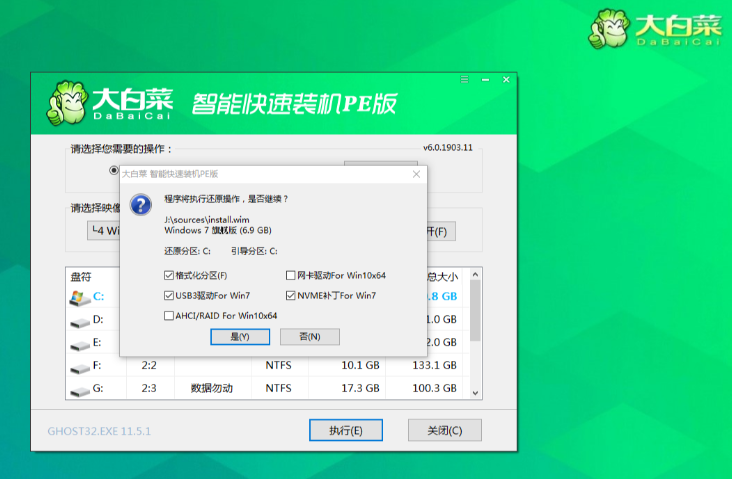Open the hamburger menu icon in title bar
The image size is (732, 479).
coord(464,79)
